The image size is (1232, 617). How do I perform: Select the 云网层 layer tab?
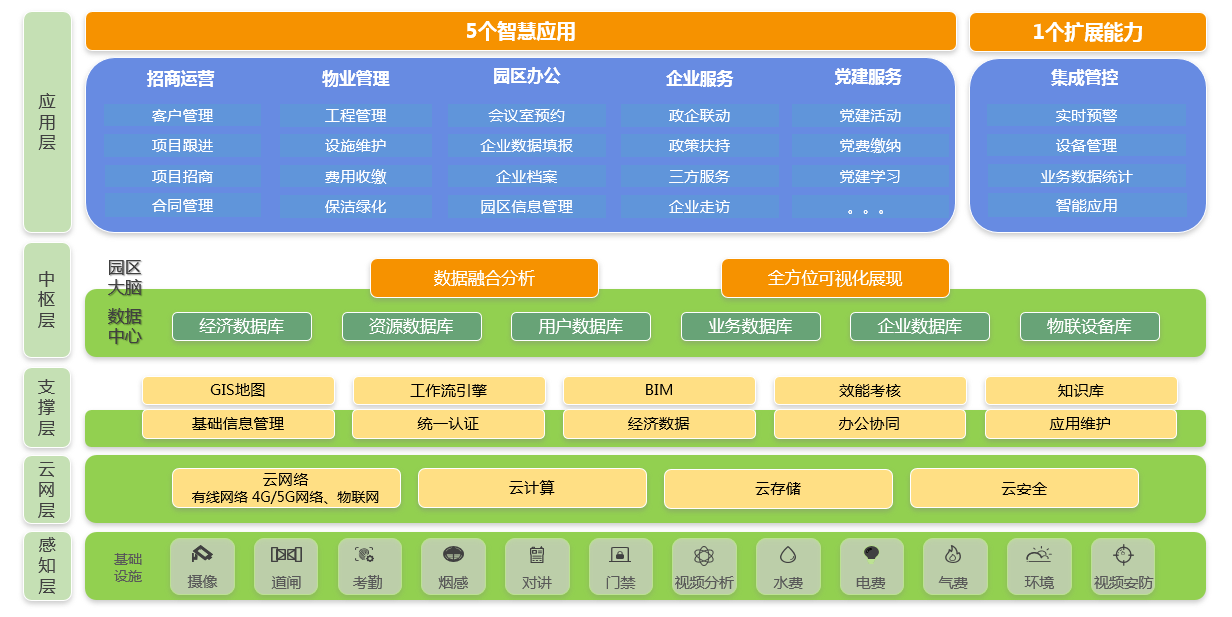(x=47, y=490)
